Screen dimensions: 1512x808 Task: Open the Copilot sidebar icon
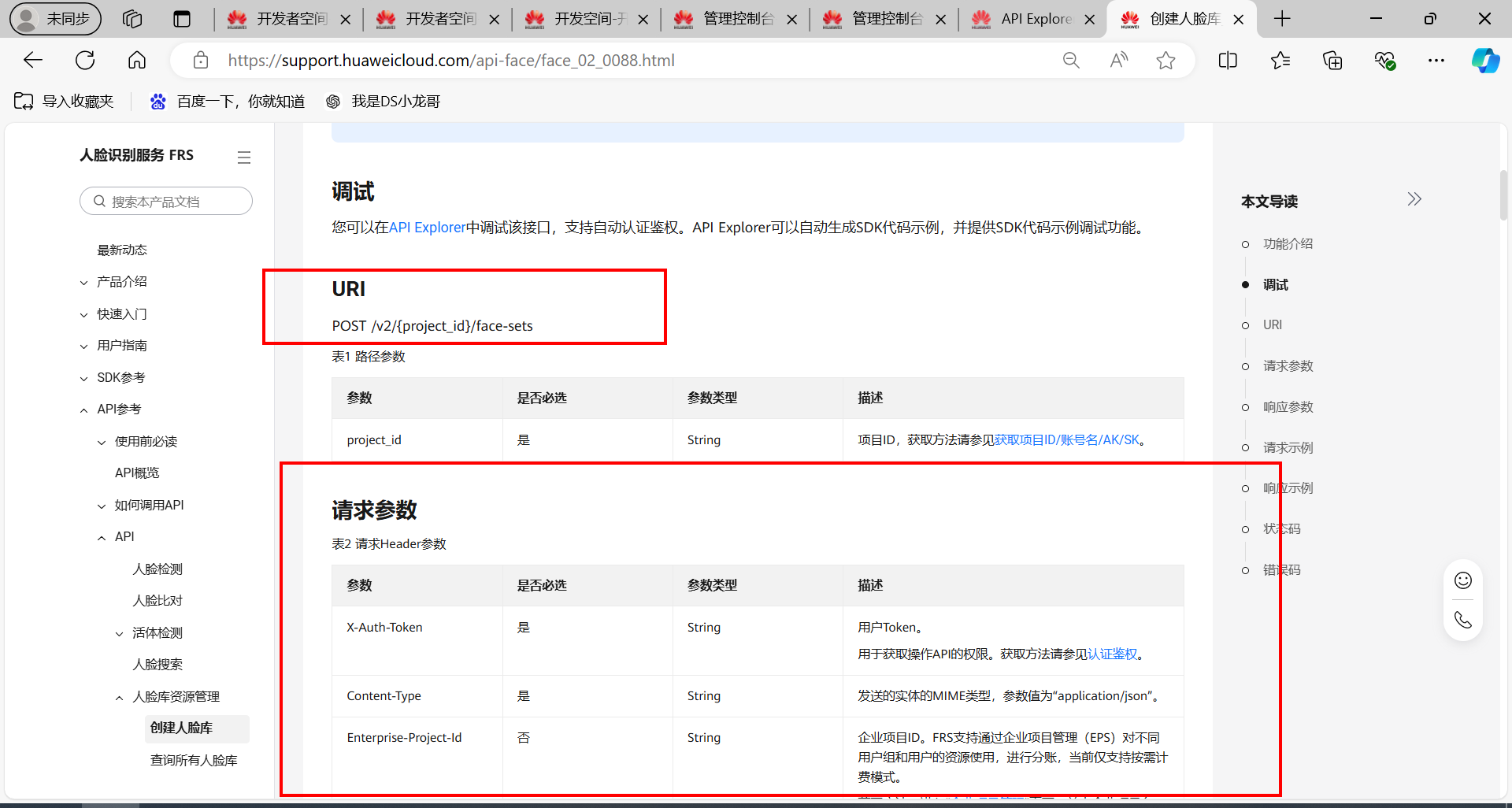point(1485,61)
